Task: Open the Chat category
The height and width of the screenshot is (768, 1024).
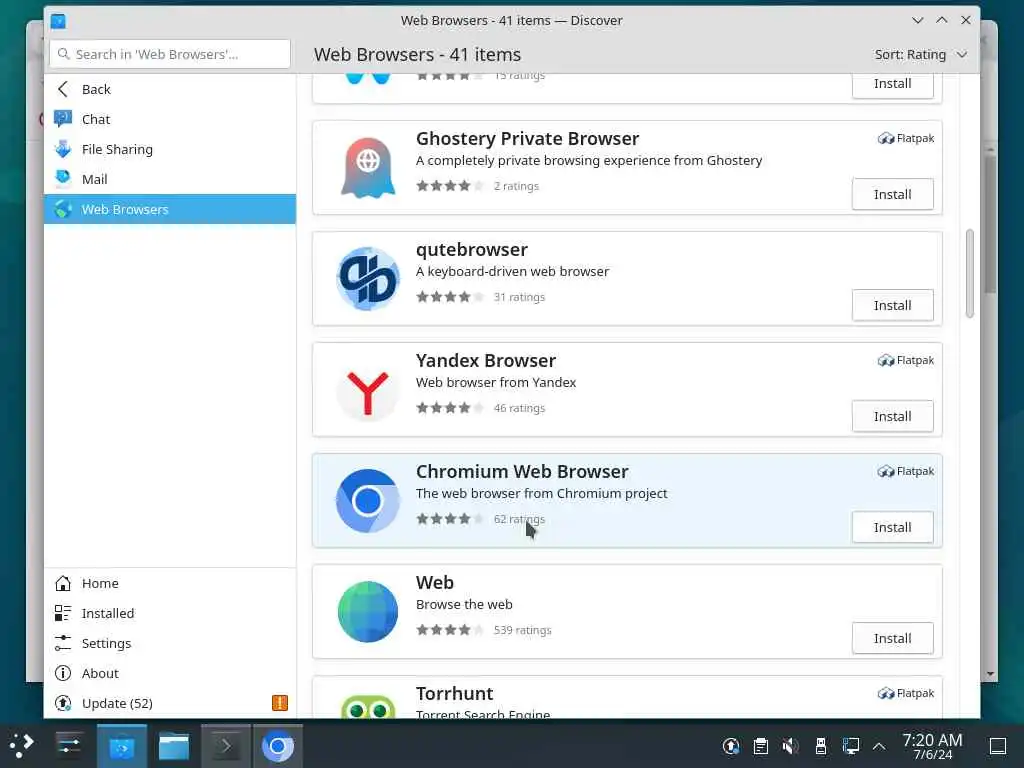Action: coord(170,120)
